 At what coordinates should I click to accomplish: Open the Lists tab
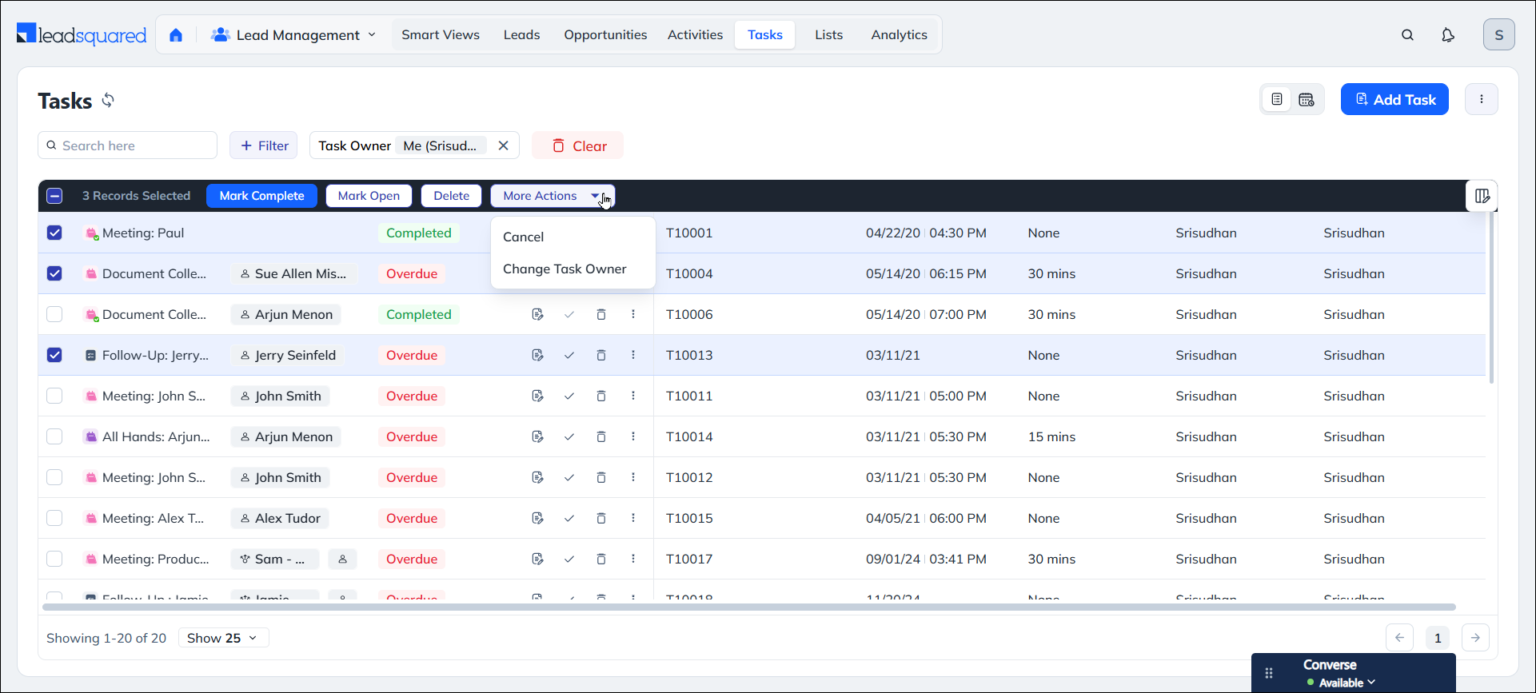(x=828, y=35)
